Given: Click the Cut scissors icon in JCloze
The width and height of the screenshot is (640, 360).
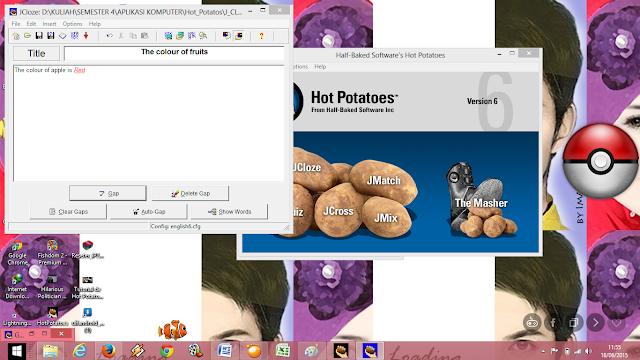Looking at the screenshot, I should click(121, 36).
